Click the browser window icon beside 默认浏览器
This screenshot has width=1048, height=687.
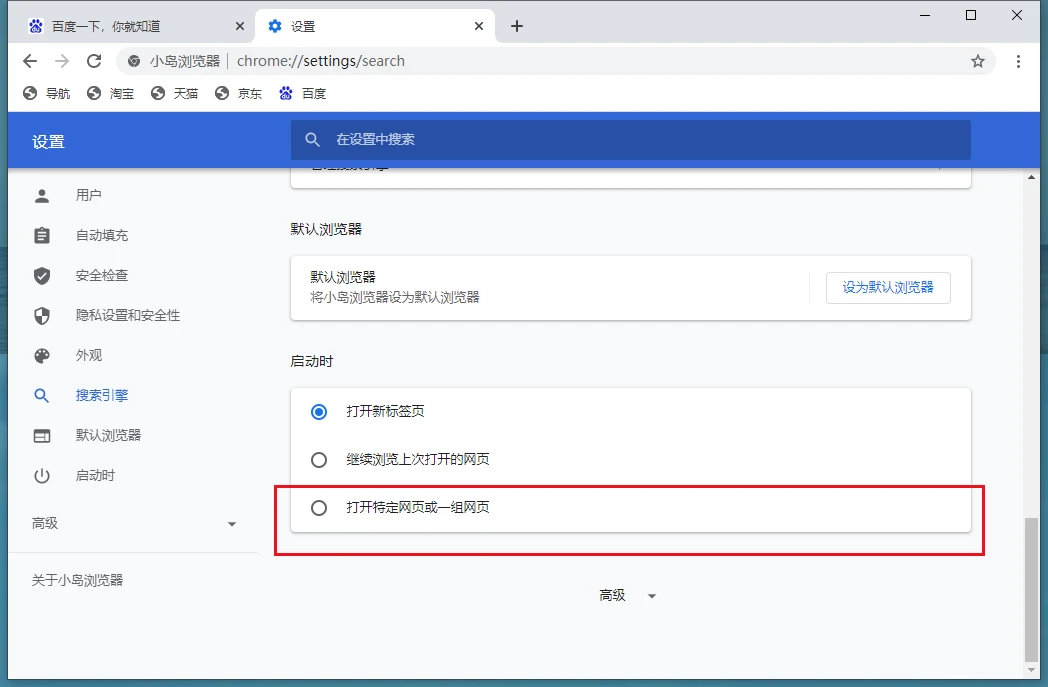(42, 436)
